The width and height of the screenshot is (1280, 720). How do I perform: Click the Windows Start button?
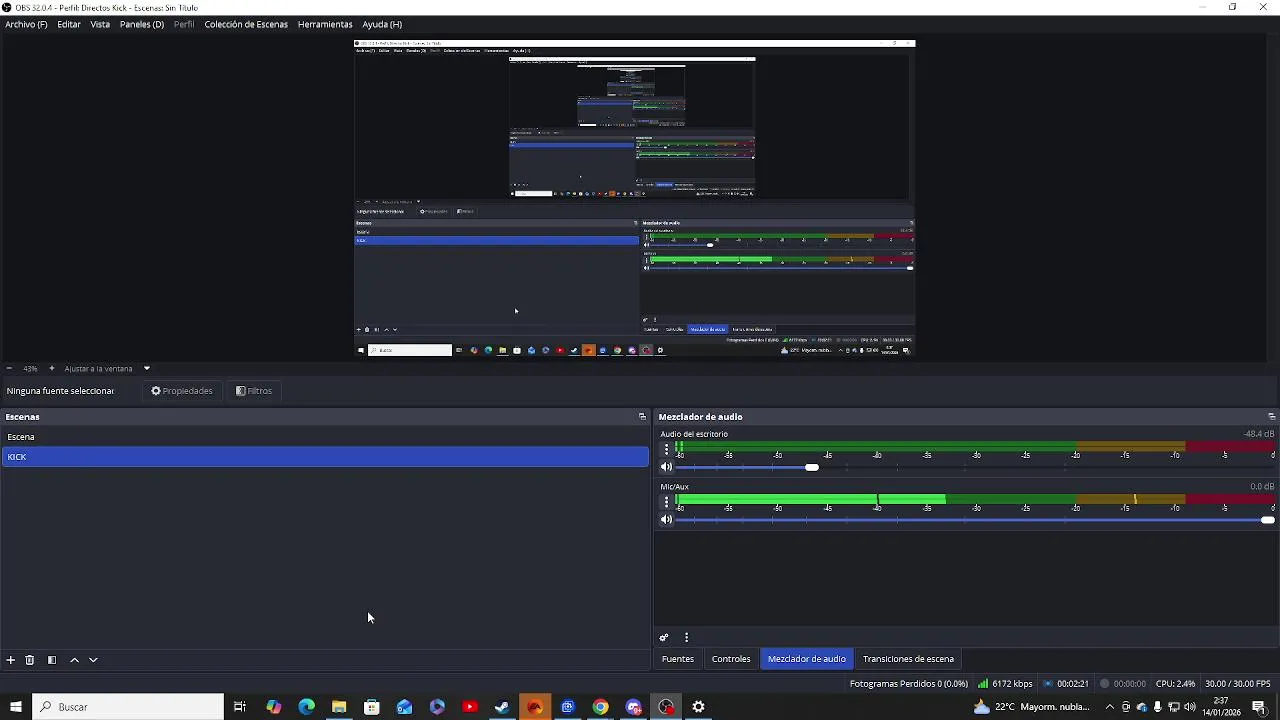tap(15, 707)
